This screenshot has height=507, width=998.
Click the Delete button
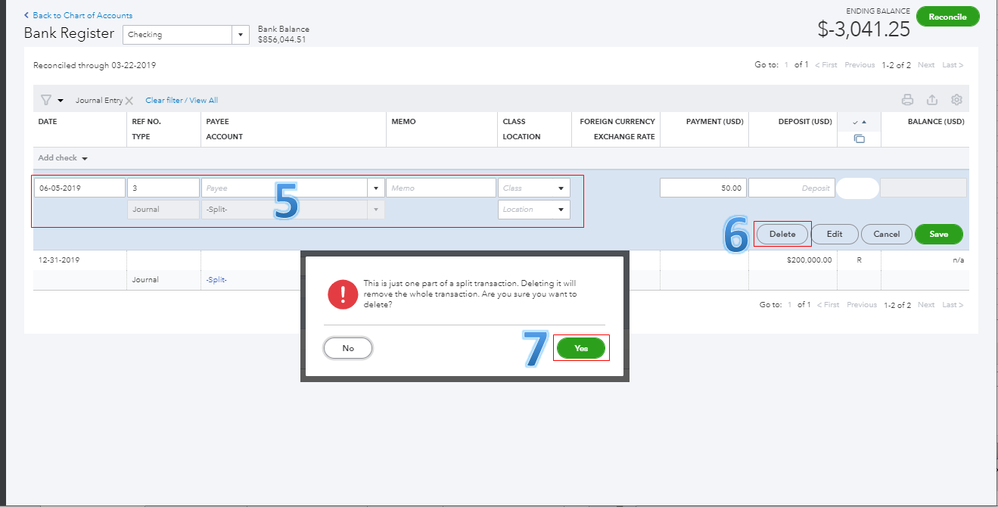[x=782, y=234]
